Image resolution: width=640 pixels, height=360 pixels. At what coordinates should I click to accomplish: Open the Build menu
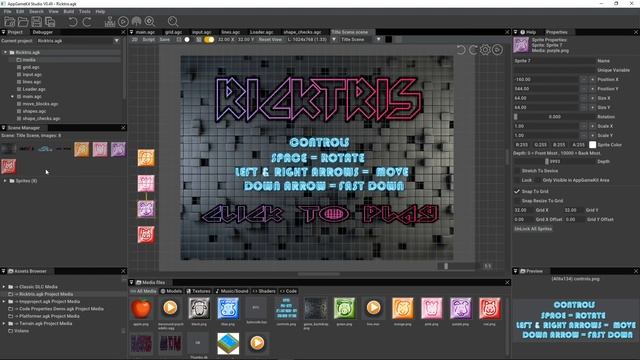click(x=69, y=12)
